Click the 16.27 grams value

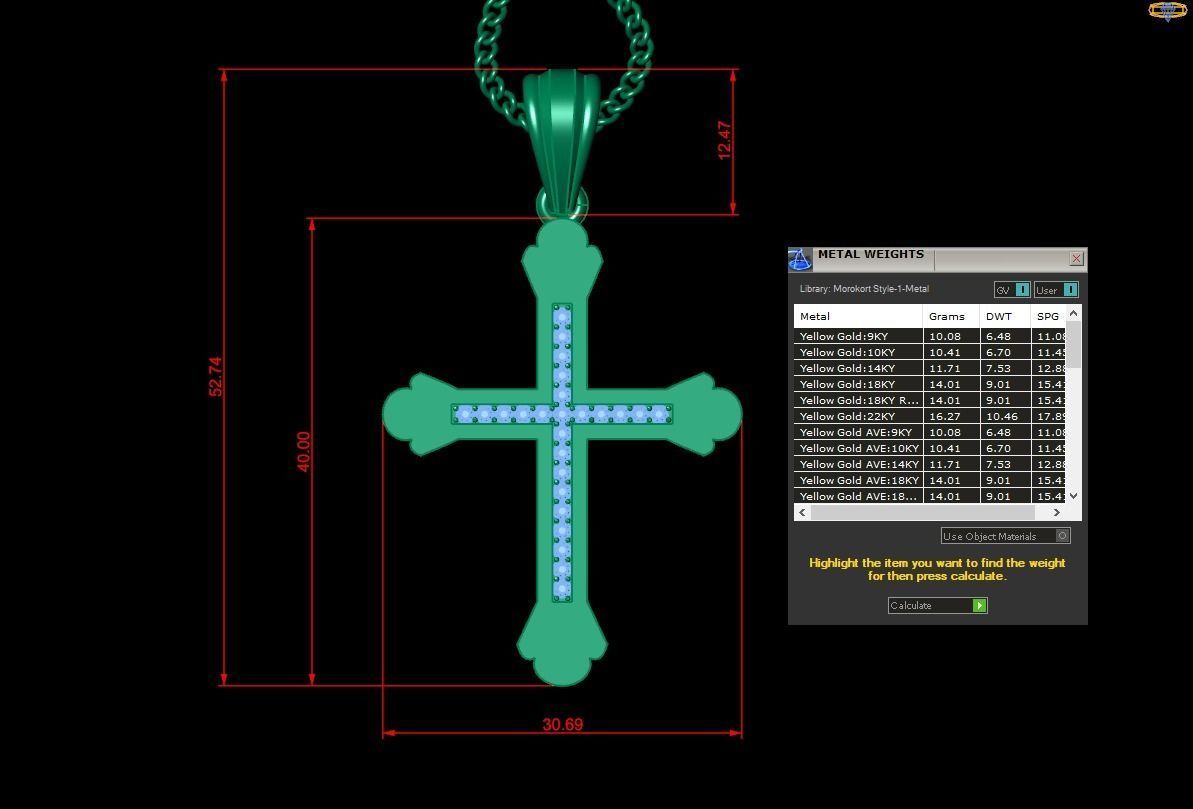(x=945, y=416)
